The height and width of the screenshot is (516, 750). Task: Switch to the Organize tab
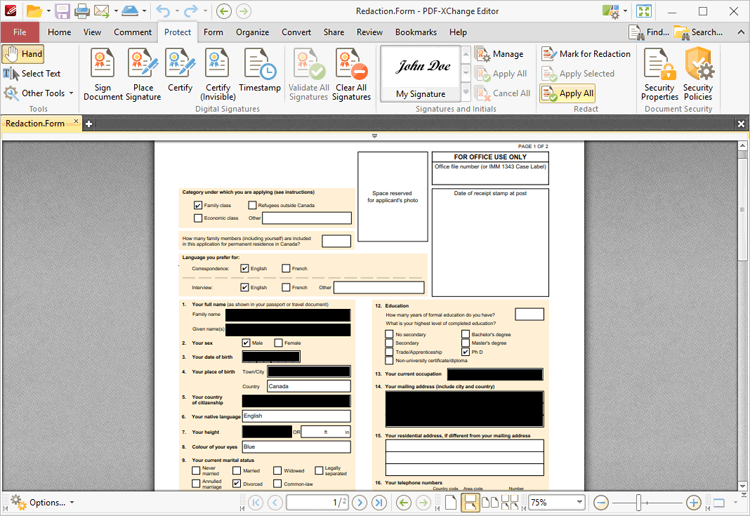pos(252,32)
